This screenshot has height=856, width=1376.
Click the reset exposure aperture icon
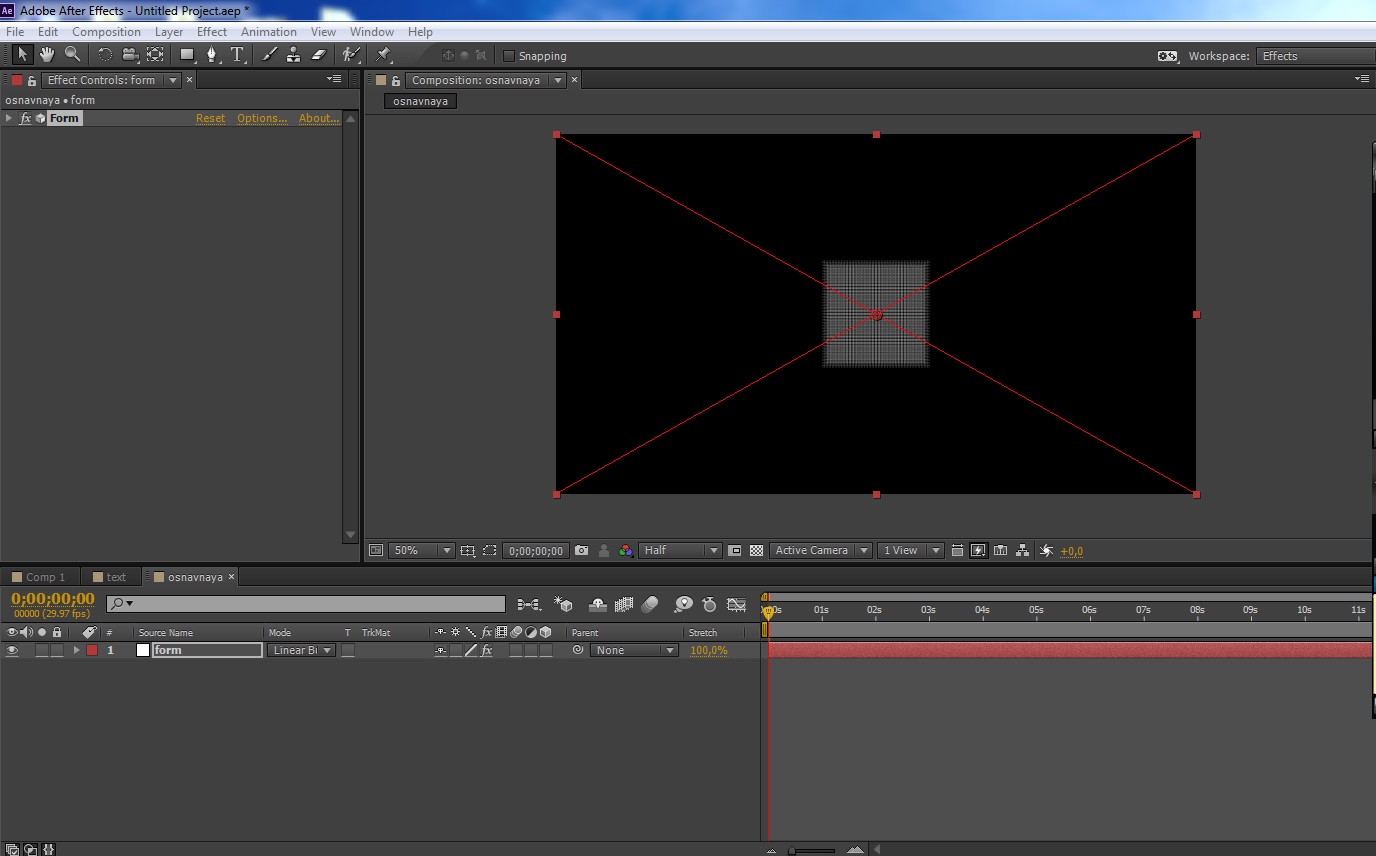[x=1047, y=550]
